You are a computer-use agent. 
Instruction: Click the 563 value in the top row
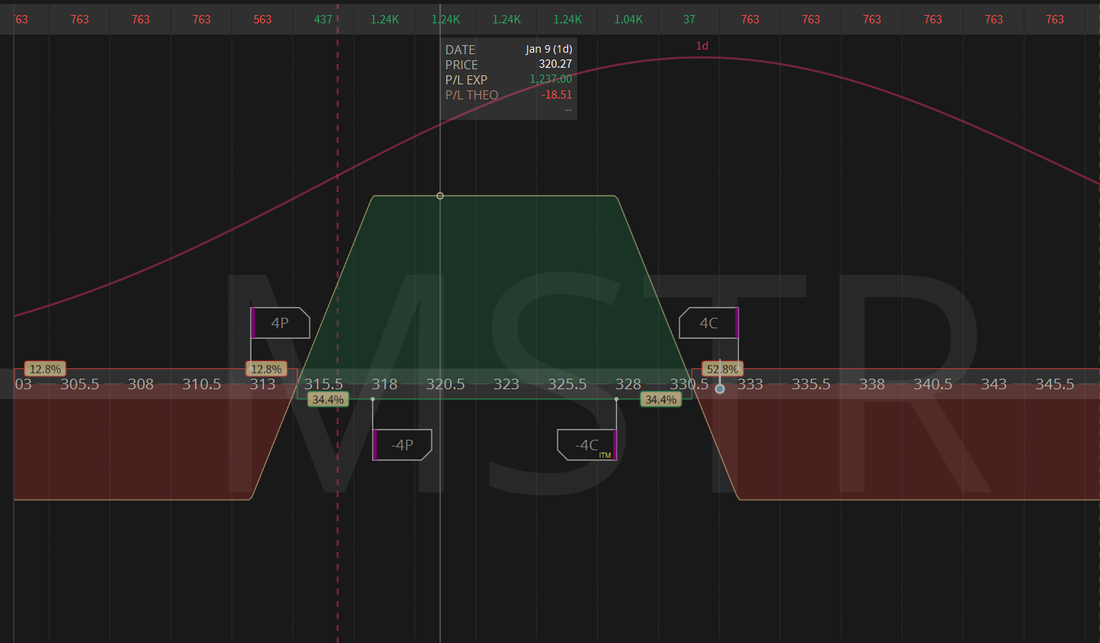[262, 20]
